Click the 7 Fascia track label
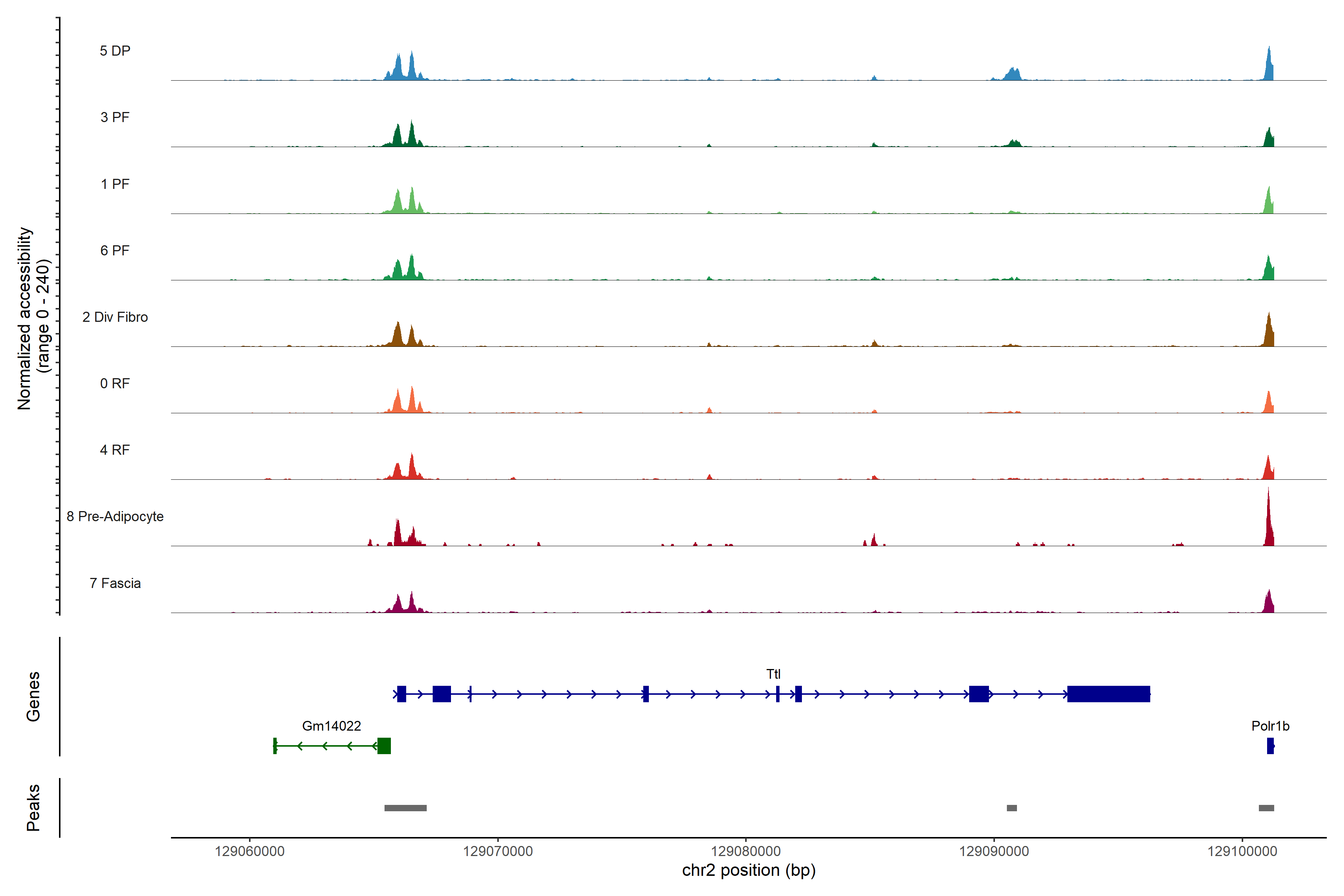 tap(115, 584)
